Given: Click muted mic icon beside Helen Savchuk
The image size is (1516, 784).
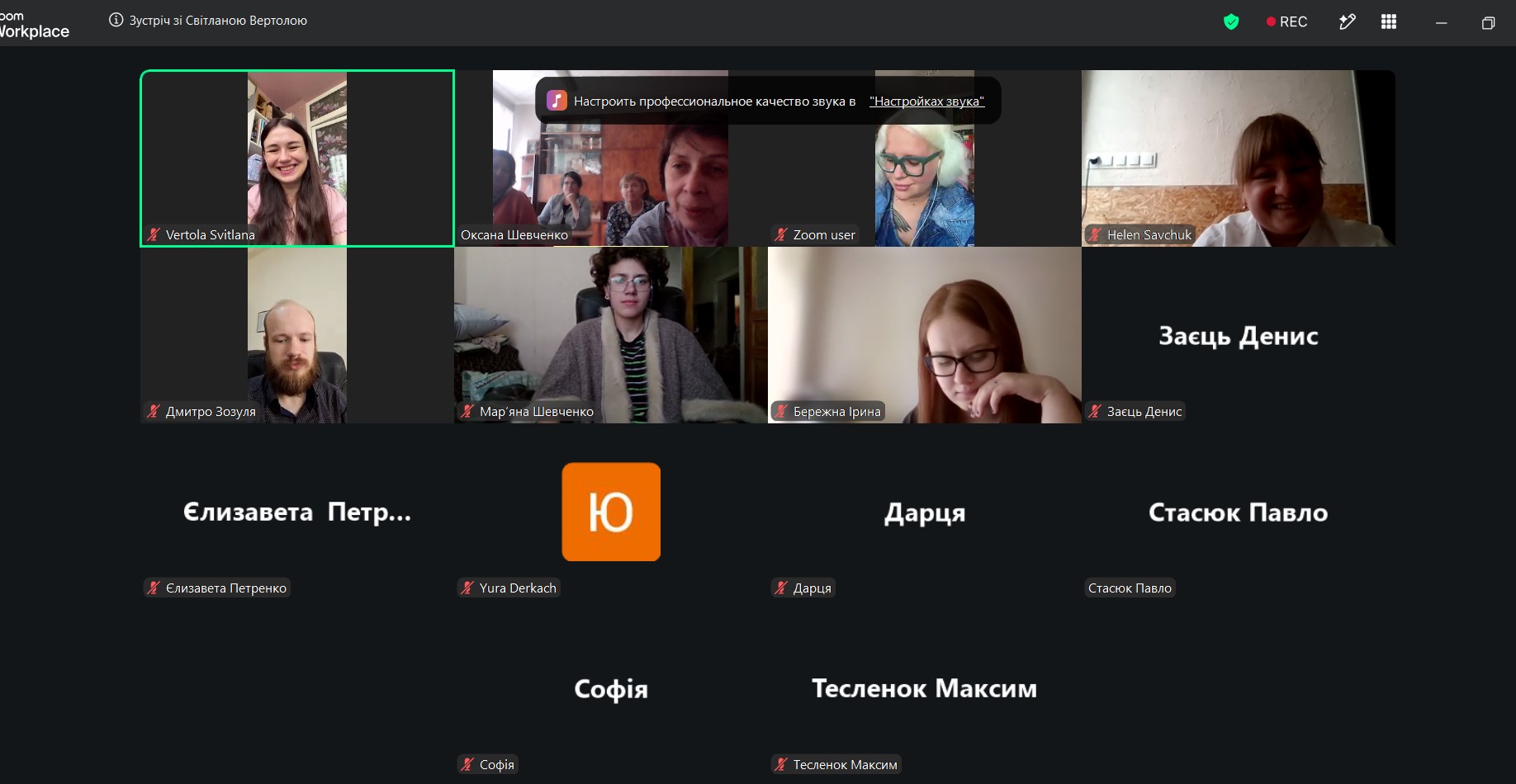Looking at the screenshot, I should click(1095, 234).
